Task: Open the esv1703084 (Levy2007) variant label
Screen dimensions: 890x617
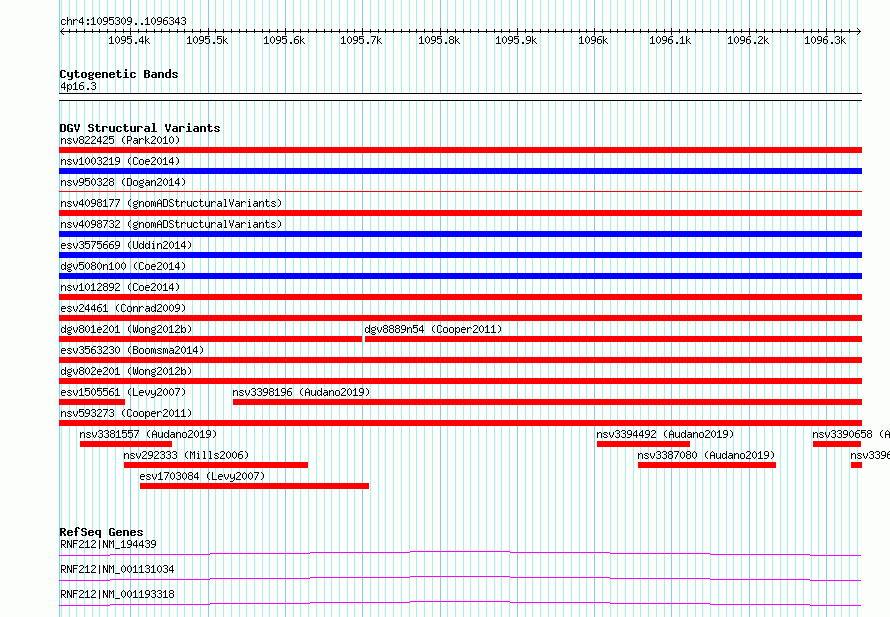Action: pos(202,476)
